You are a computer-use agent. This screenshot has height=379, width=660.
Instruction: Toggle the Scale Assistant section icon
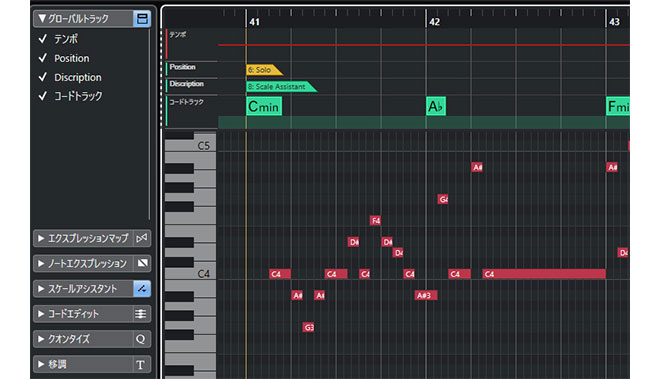pos(142,289)
